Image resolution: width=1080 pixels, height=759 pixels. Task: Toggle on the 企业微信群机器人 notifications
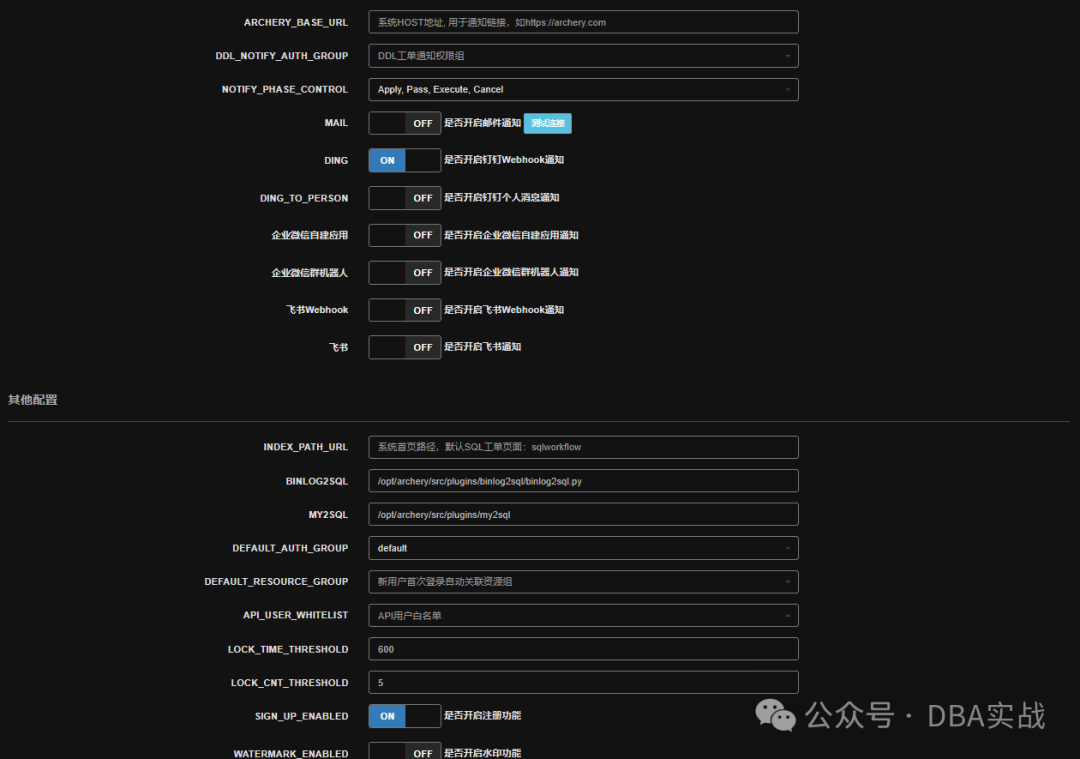pyautogui.click(x=404, y=272)
